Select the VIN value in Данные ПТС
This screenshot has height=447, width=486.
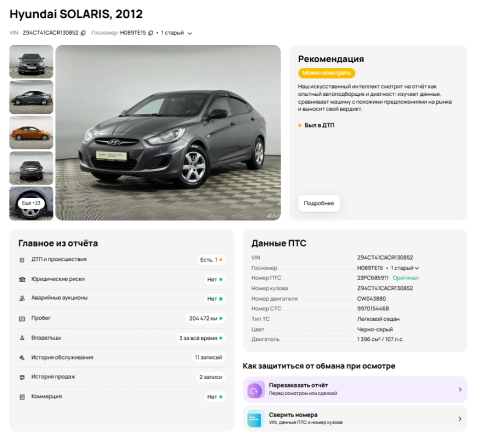coord(385,258)
